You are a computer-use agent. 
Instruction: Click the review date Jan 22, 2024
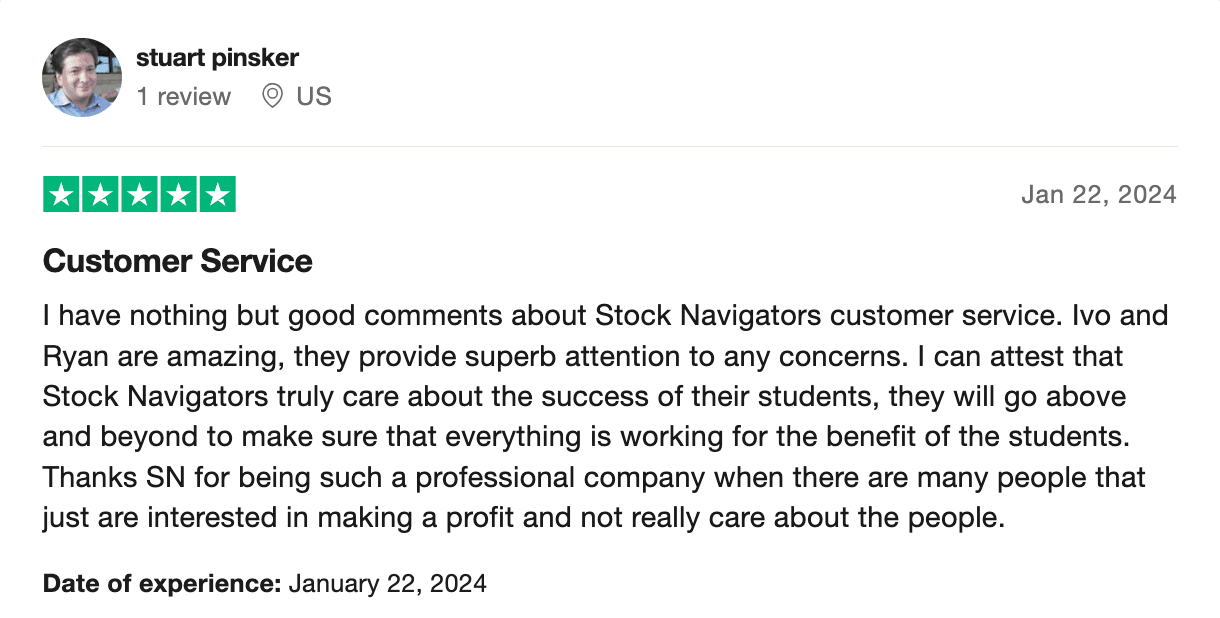[1099, 194]
